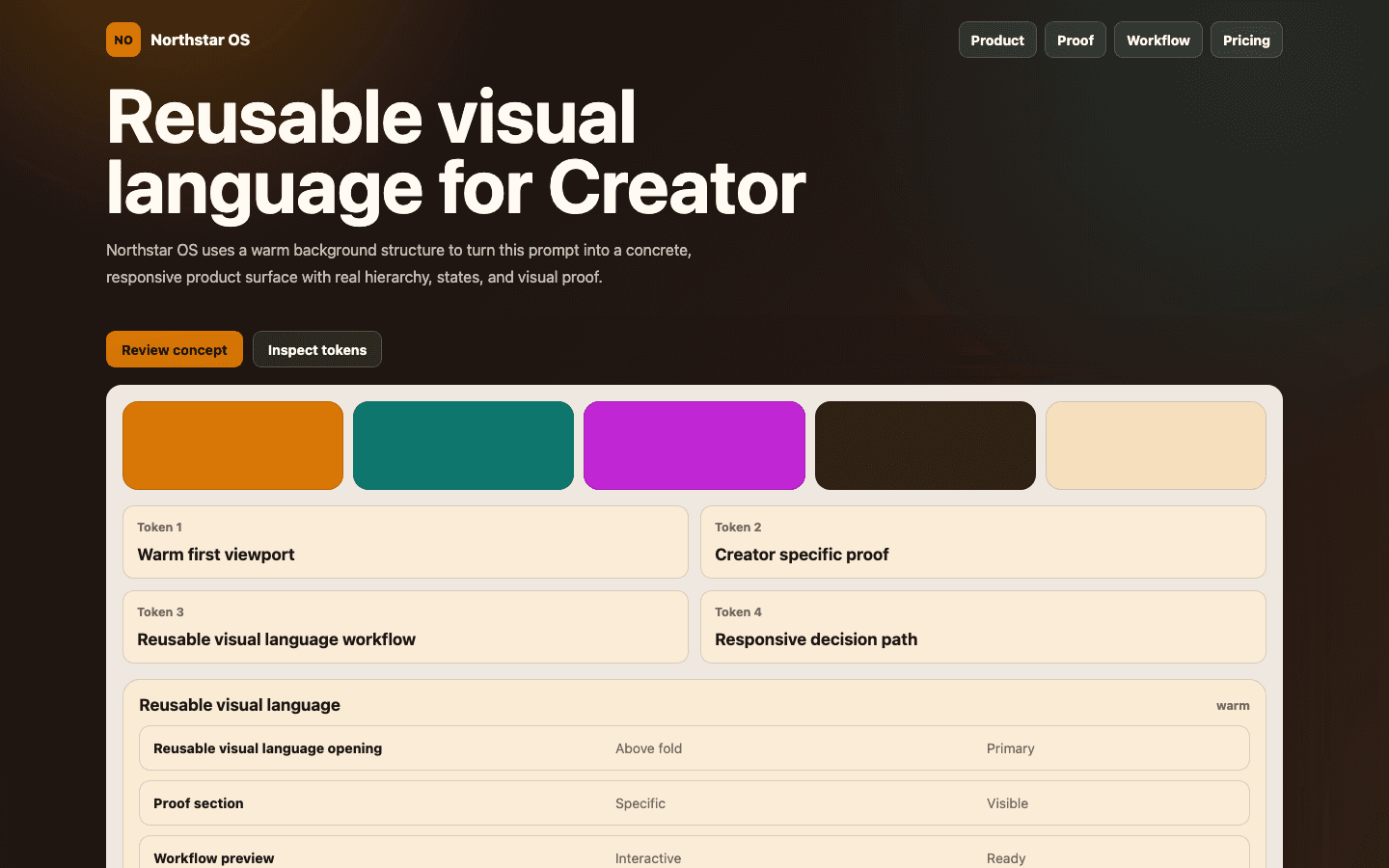This screenshot has width=1389, height=868.
Task: Click the Workflow preview row label
Action: [213, 858]
